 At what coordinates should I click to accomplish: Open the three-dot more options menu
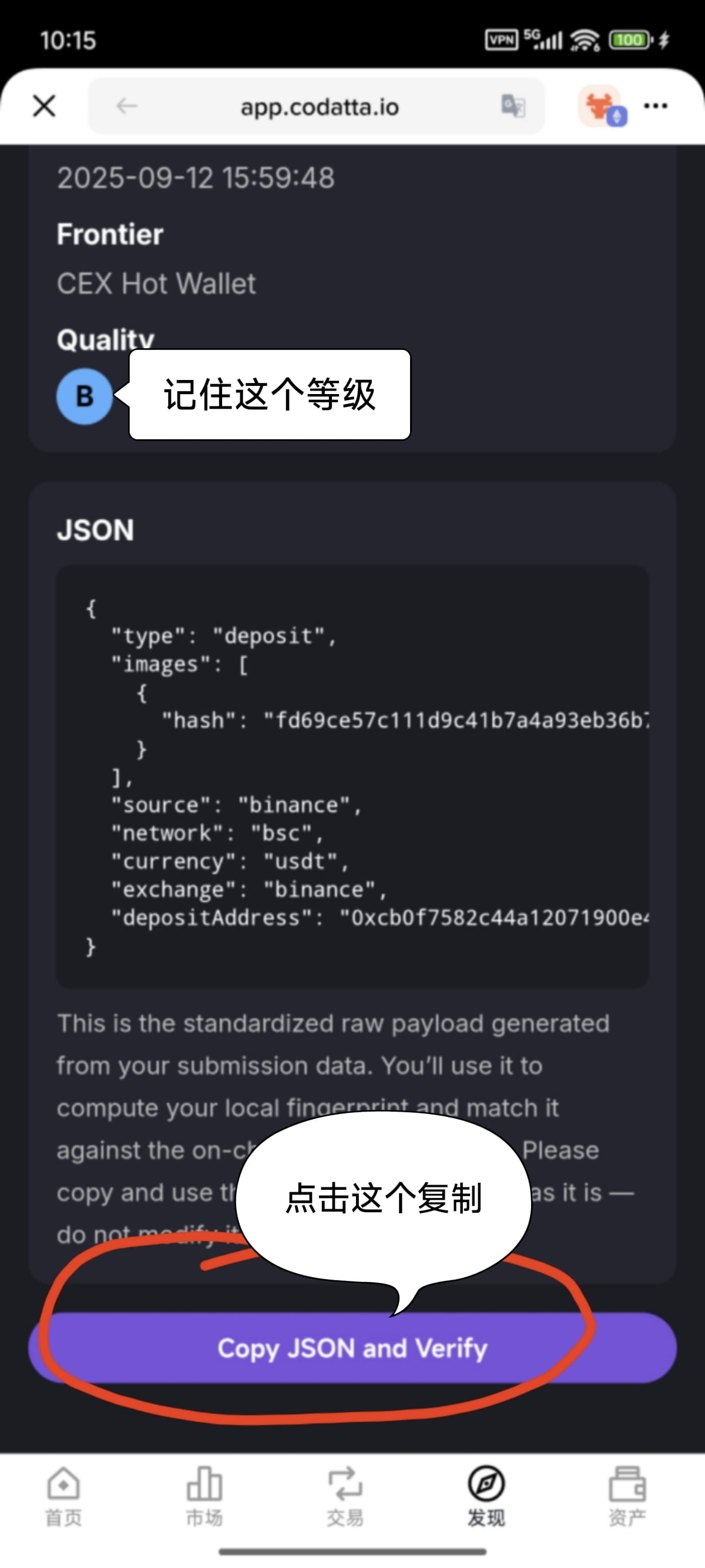click(x=656, y=106)
